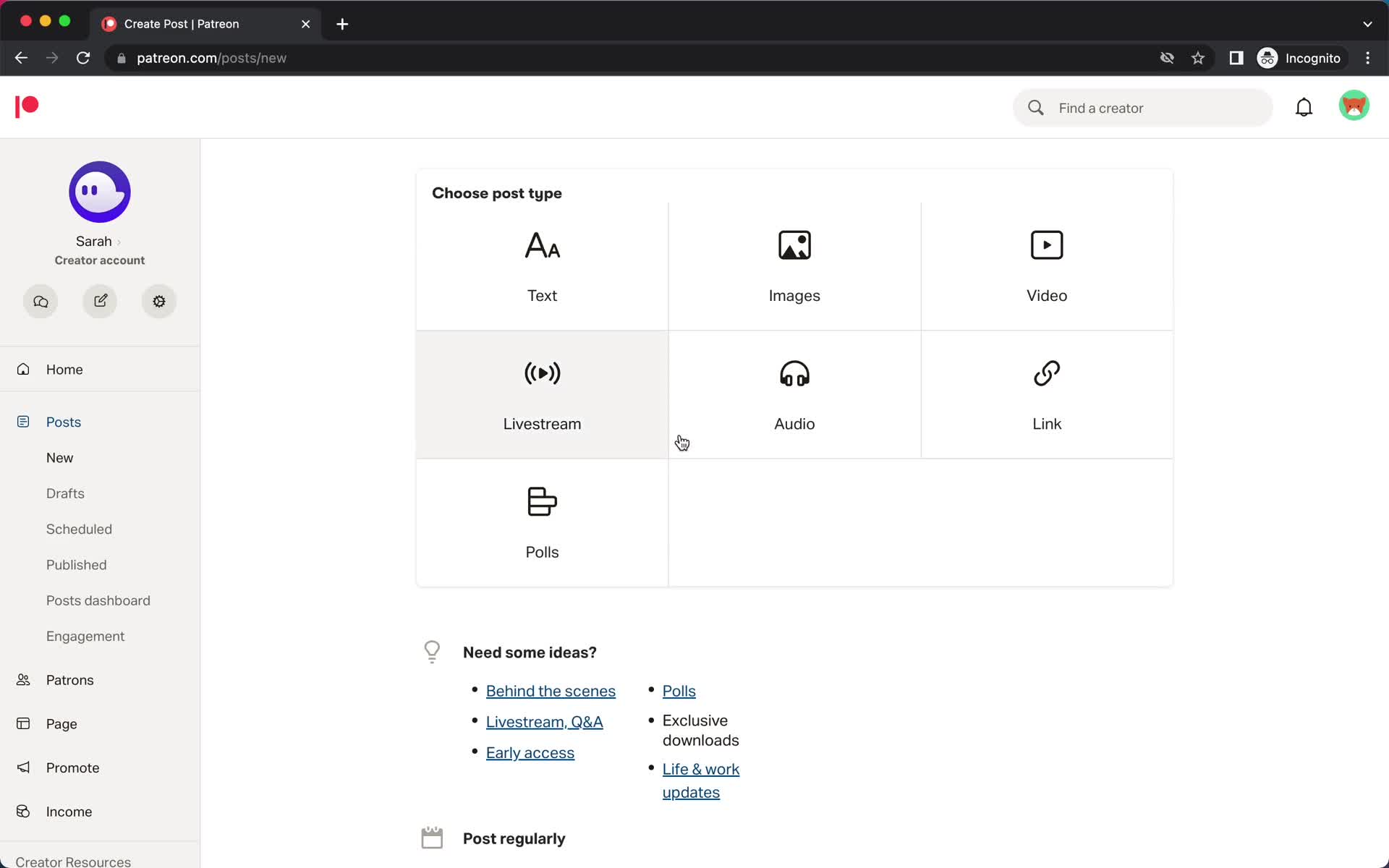Select the Link post type icon
Screen dimensions: 1389x868
tap(1047, 373)
